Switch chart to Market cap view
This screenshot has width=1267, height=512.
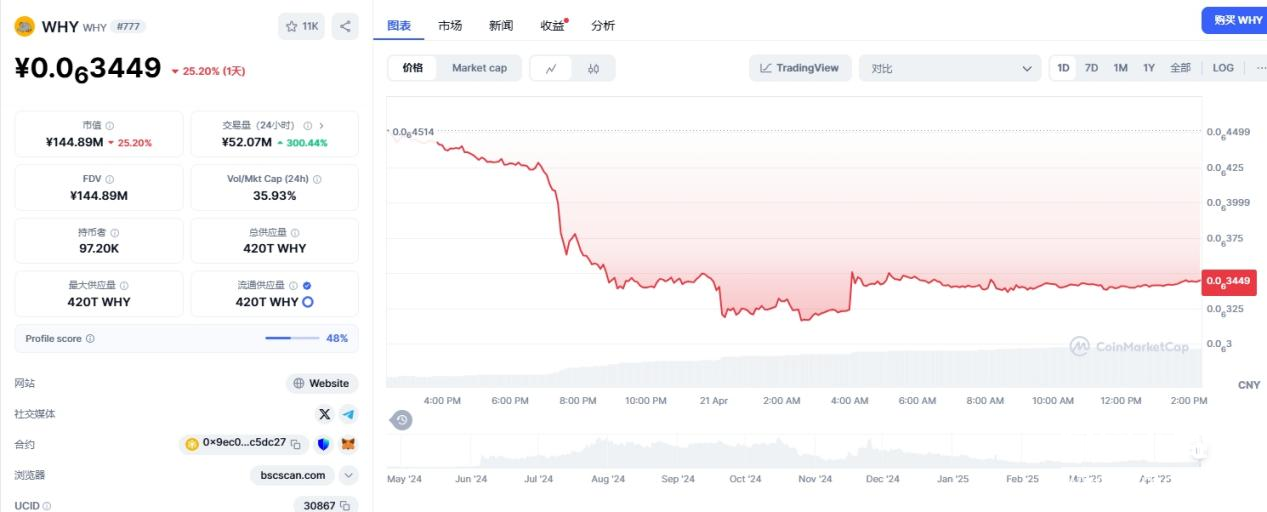coord(479,68)
